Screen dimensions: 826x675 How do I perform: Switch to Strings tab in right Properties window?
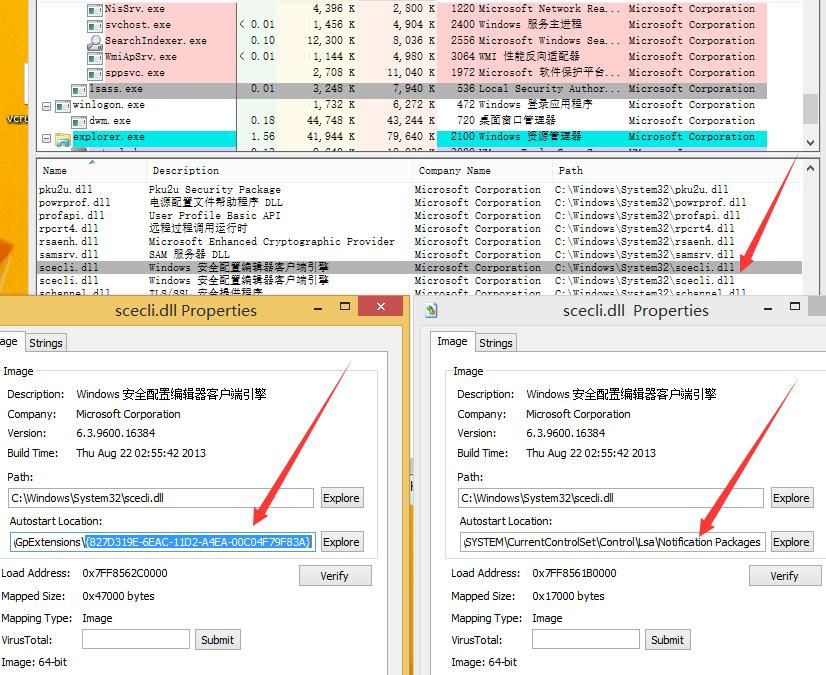[496, 343]
